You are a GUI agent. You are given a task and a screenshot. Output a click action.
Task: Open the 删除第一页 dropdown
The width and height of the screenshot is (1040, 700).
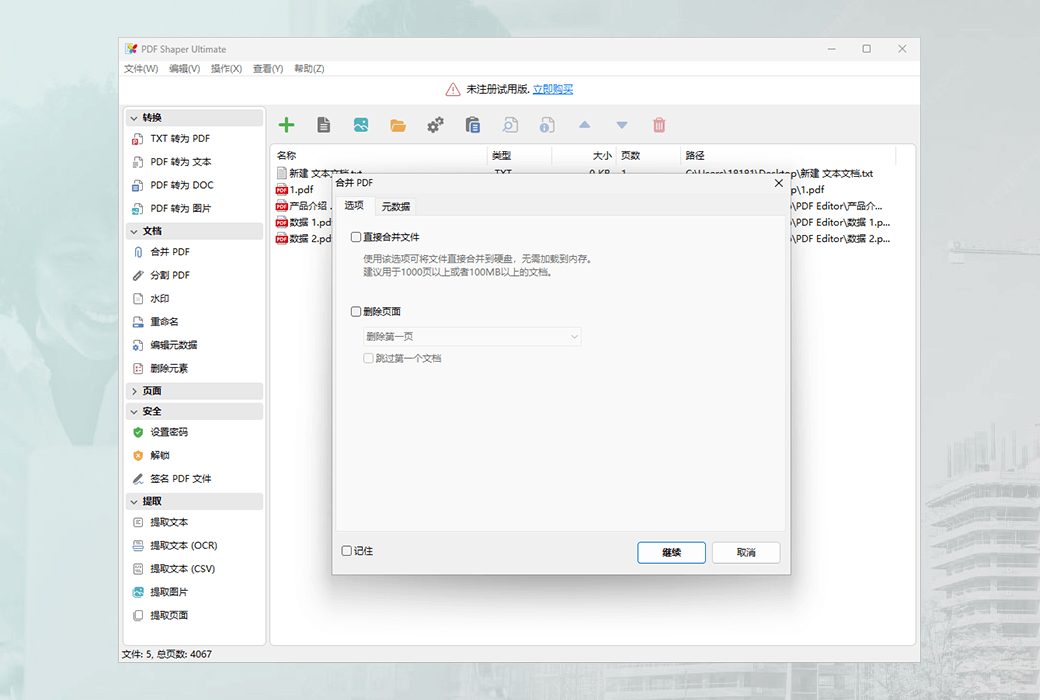(471, 336)
